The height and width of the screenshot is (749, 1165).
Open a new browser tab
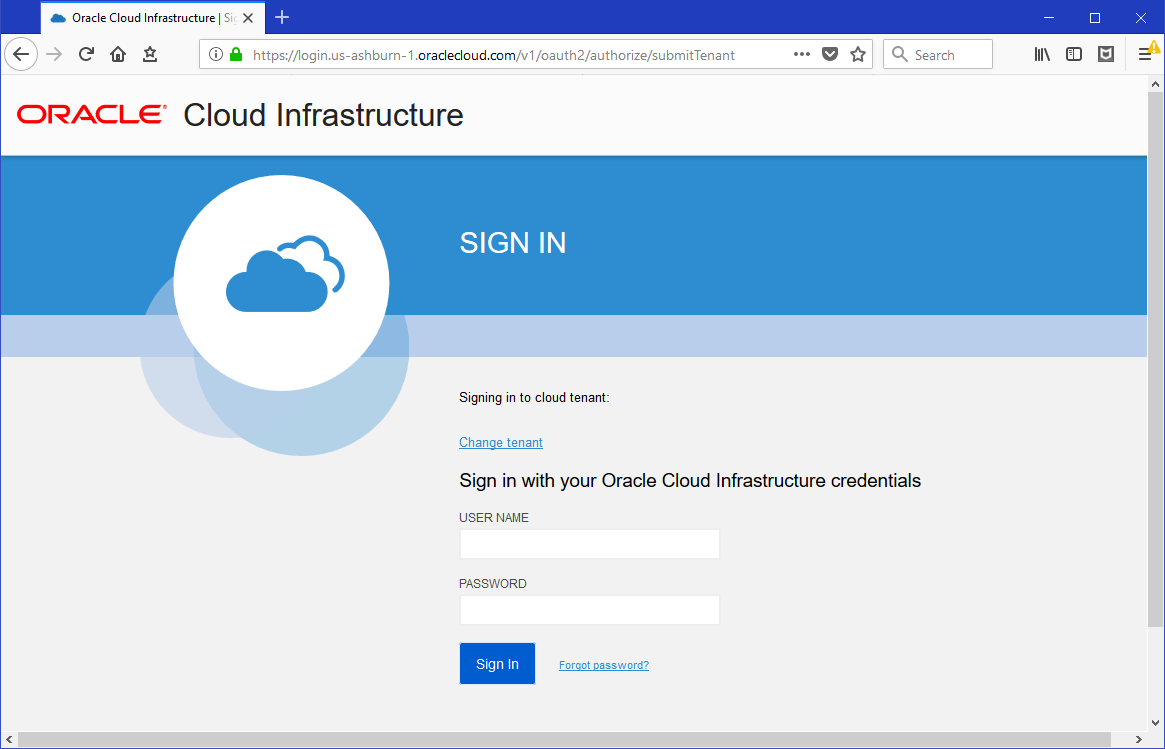pyautogui.click(x=281, y=17)
